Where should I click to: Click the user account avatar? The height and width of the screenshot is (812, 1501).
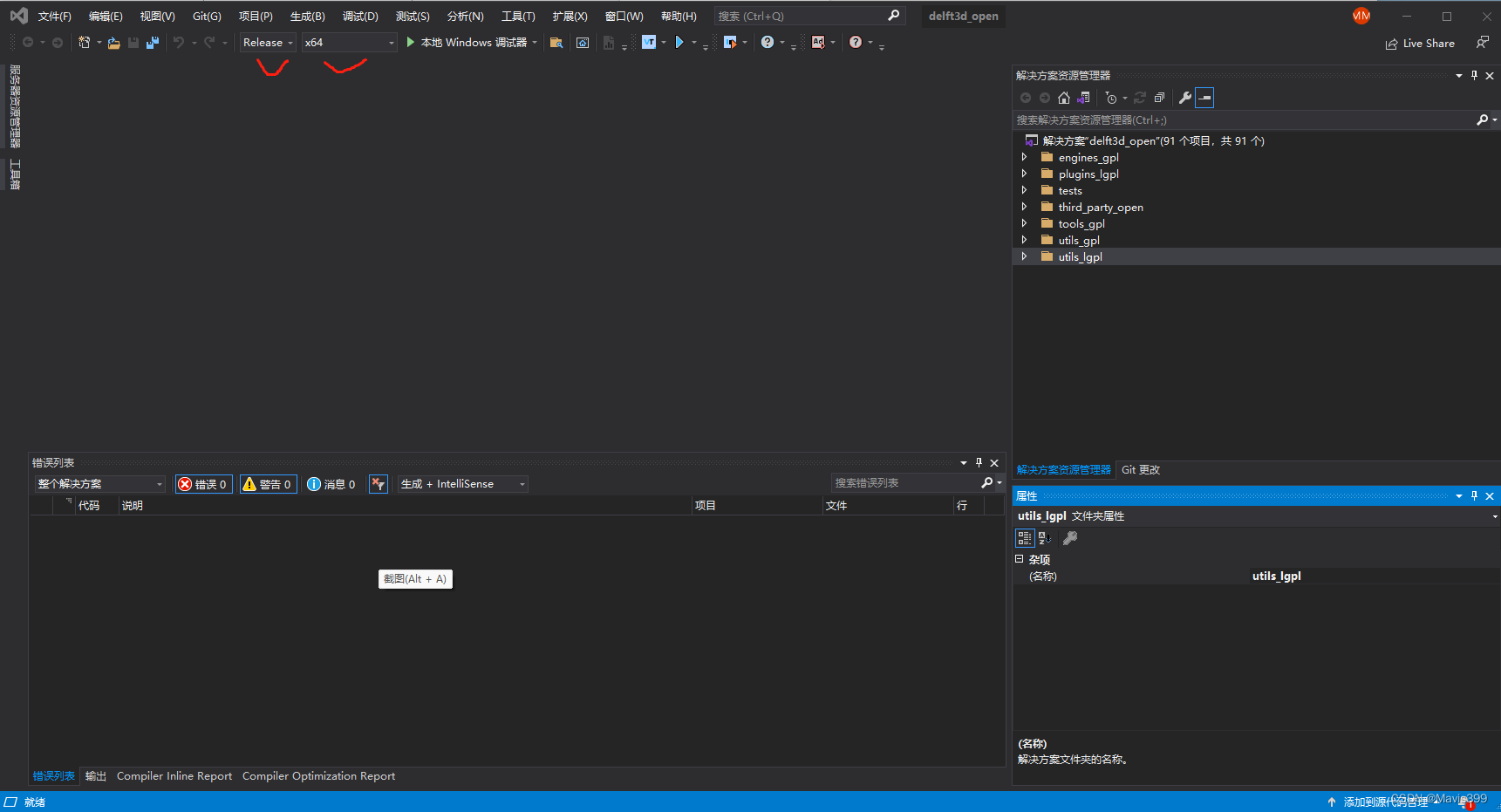click(1361, 16)
